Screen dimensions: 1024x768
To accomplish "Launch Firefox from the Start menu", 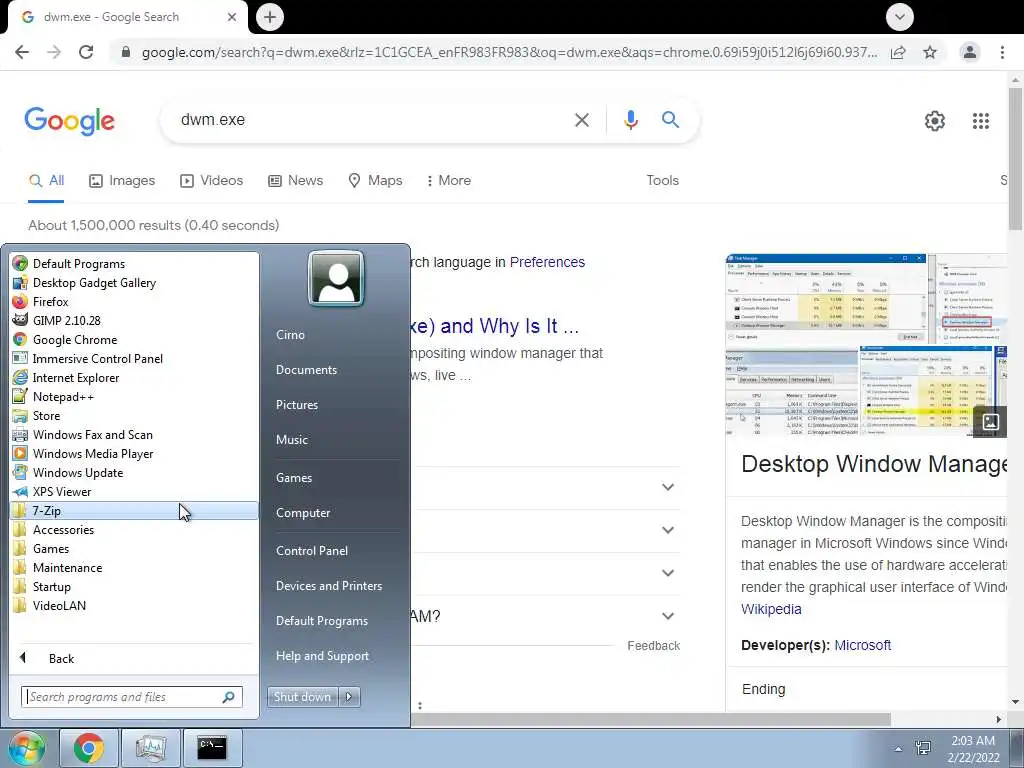I will coord(134,302).
